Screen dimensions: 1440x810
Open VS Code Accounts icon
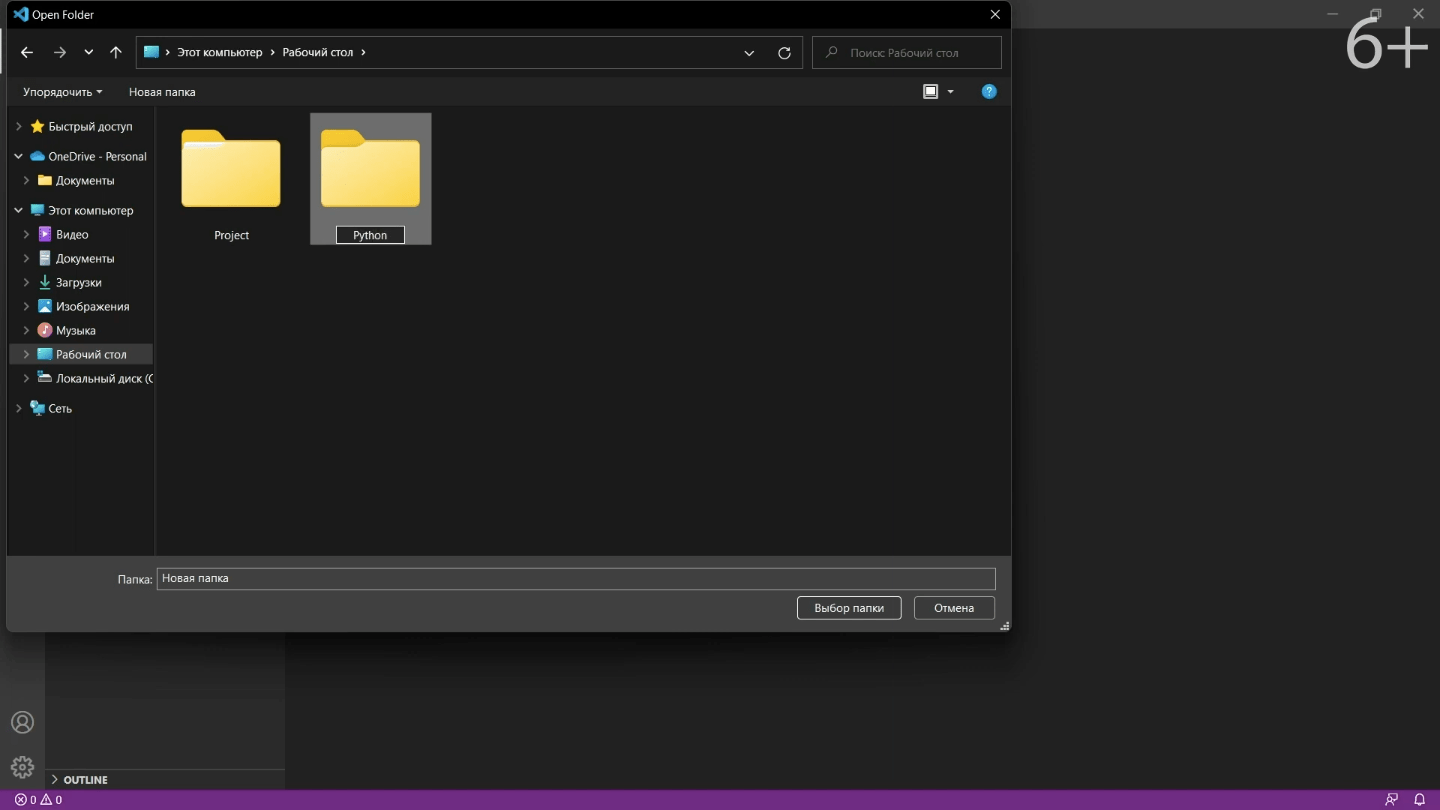pos(22,723)
